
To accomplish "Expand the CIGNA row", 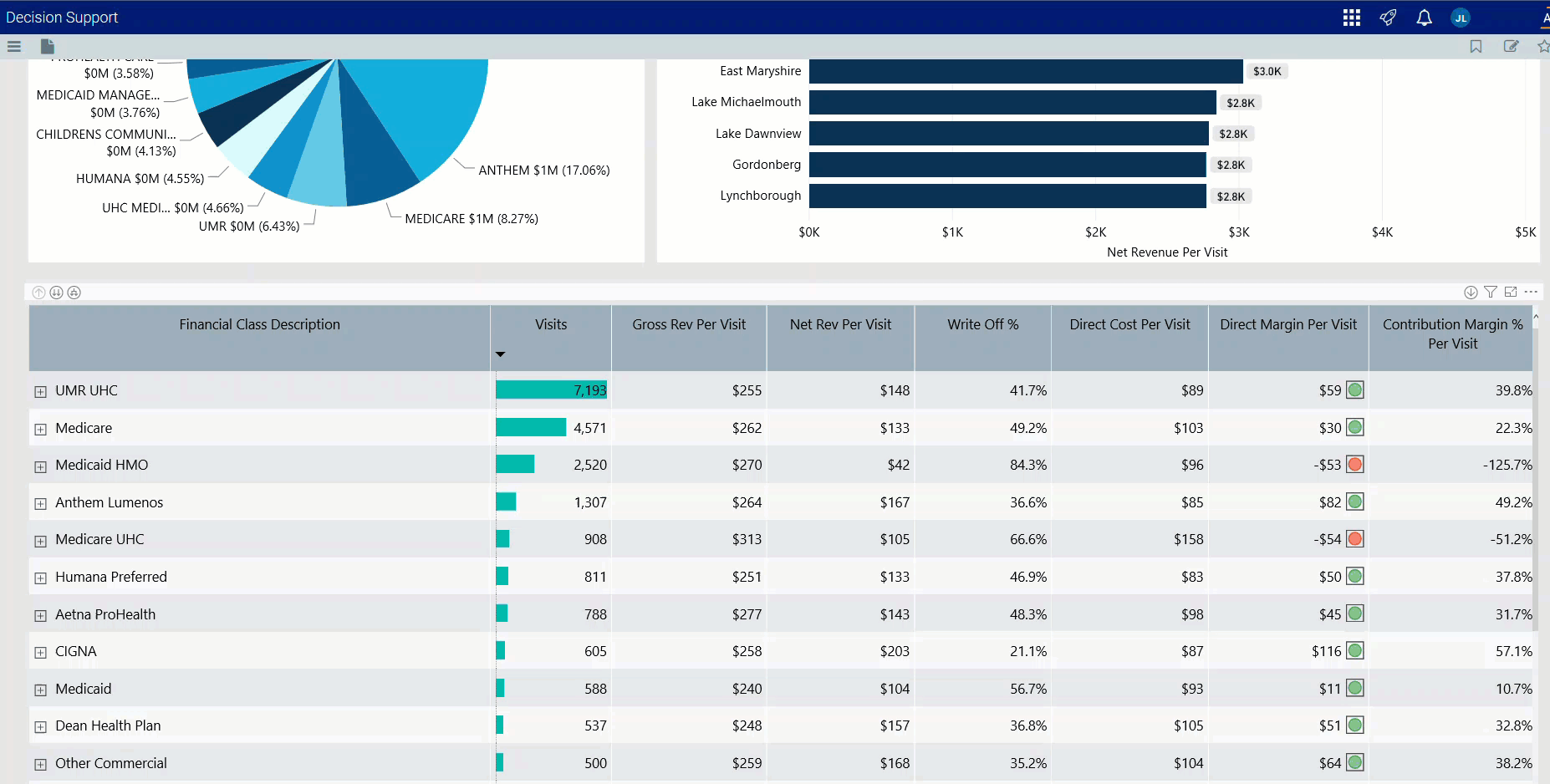I will (40, 653).
